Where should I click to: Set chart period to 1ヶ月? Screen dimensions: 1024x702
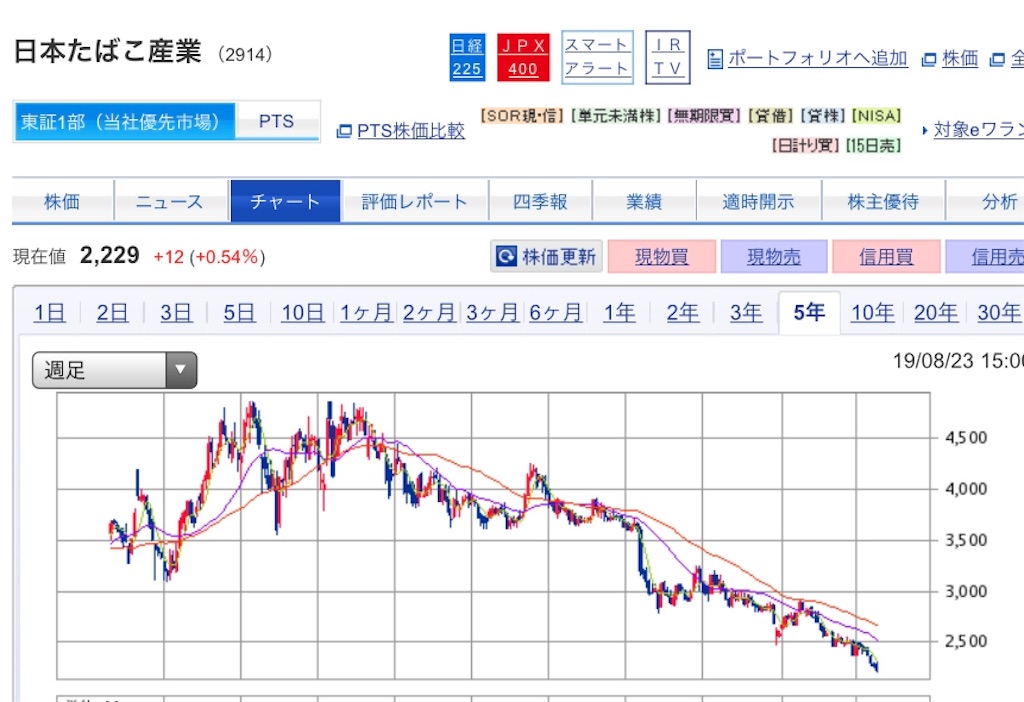[x=366, y=313]
